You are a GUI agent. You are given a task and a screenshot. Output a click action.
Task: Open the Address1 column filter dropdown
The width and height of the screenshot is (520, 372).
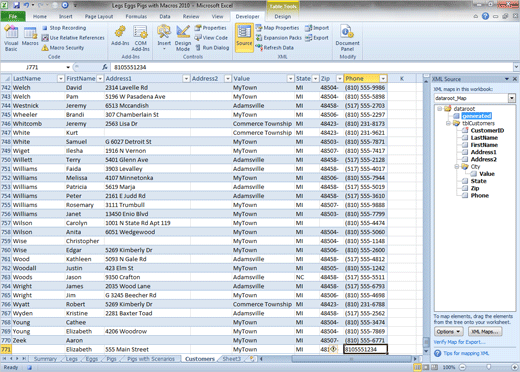coord(186,79)
